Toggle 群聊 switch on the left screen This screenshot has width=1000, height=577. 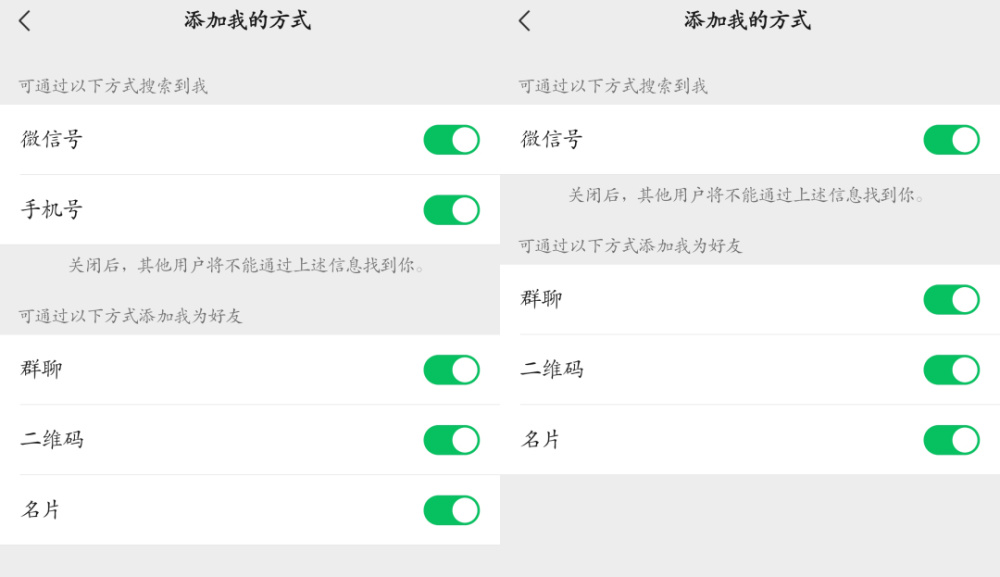pyautogui.click(x=451, y=370)
